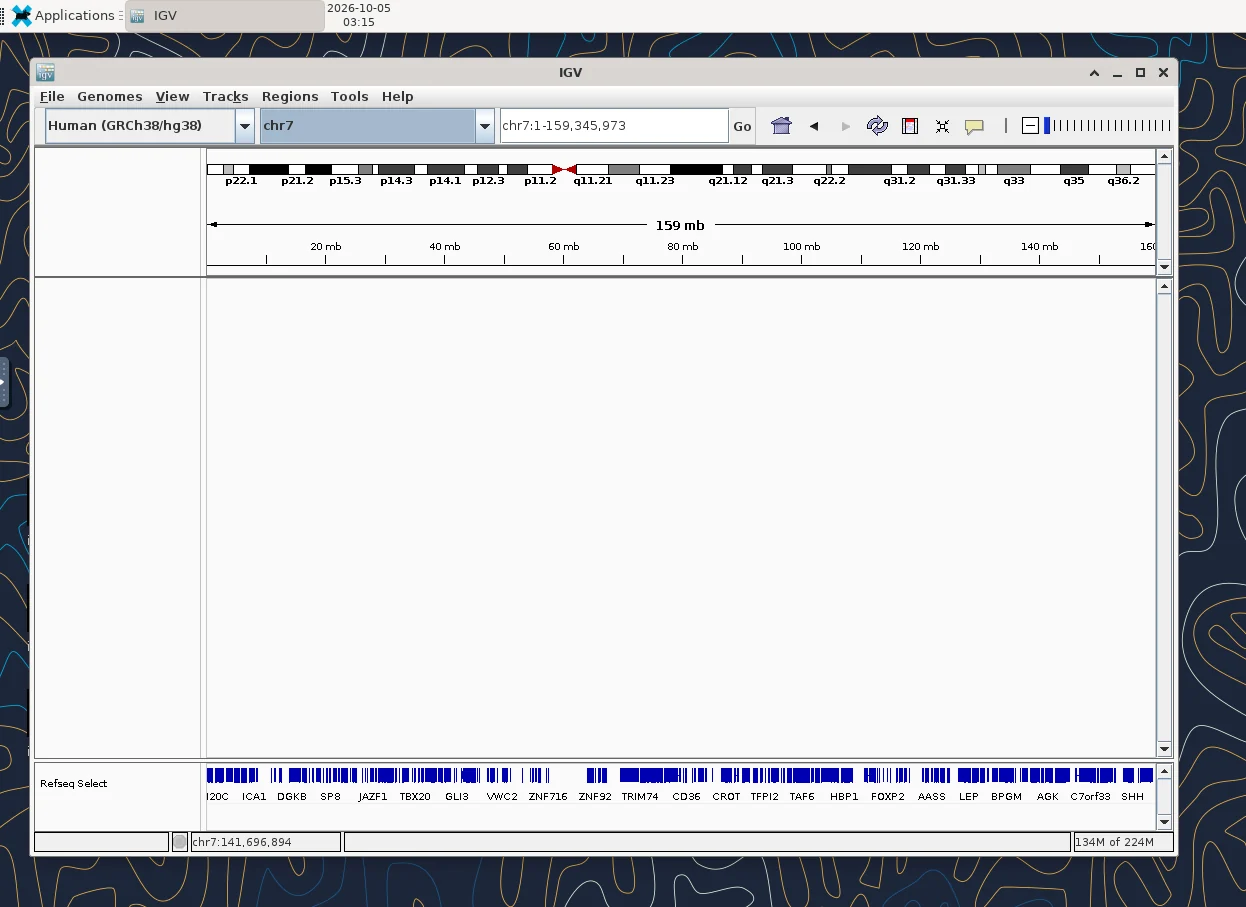Image resolution: width=1246 pixels, height=907 pixels.
Task: Click the 80 mb ruler mark
Action: 682,247
